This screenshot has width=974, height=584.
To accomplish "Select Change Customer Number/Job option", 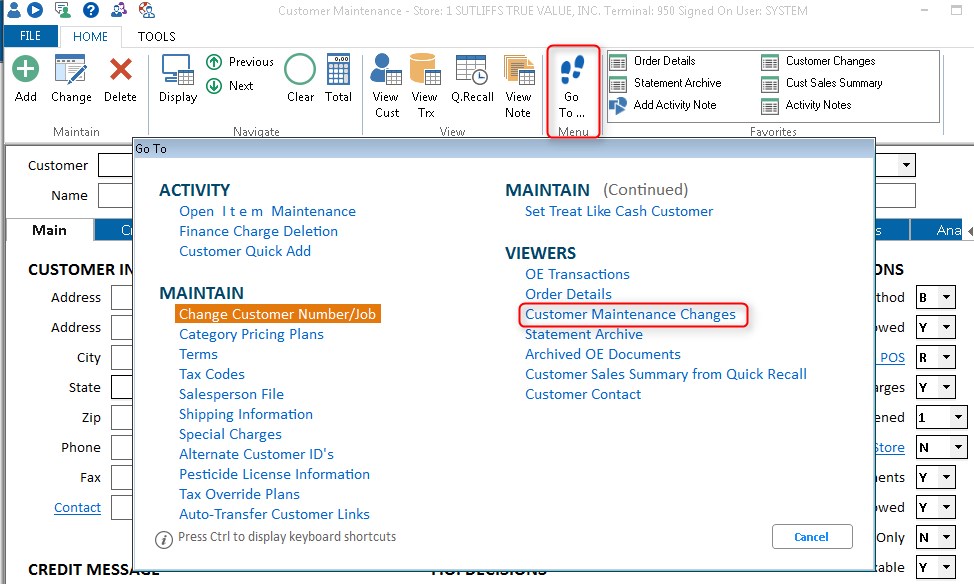I will click(x=277, y=314).
